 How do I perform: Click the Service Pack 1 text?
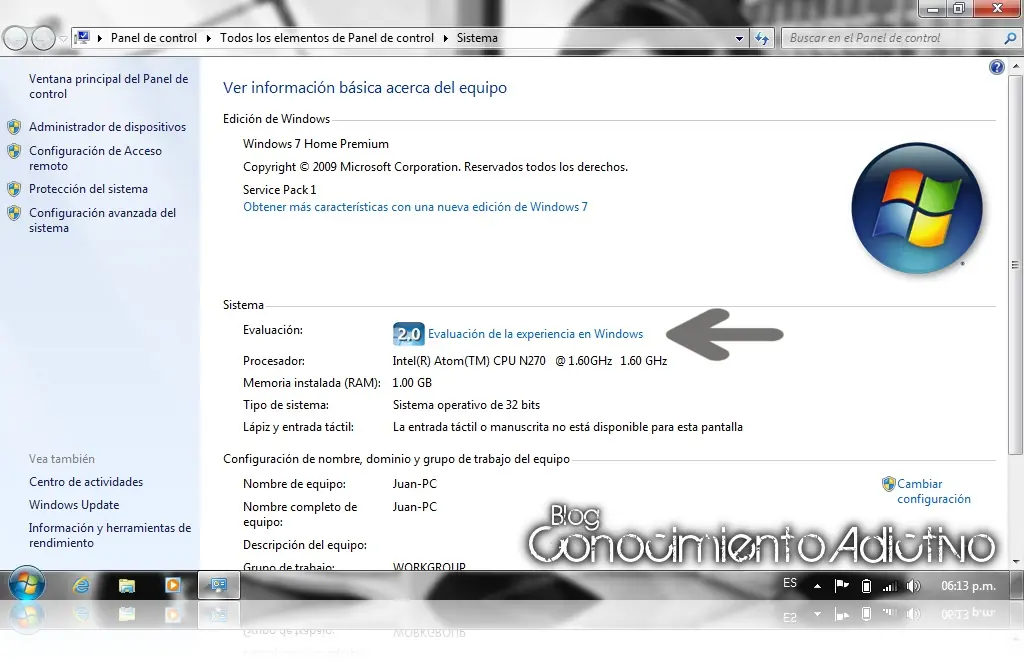pos(280,190)
